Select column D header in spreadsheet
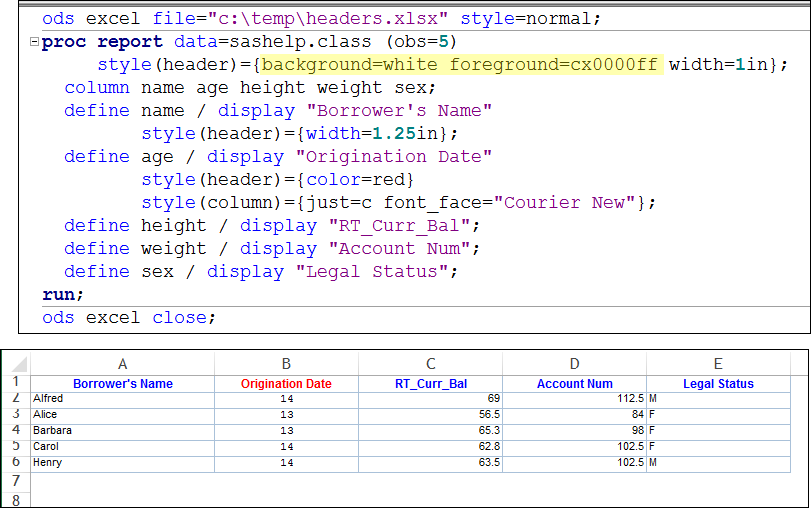811x508 pixels. (x=574, y=365)
